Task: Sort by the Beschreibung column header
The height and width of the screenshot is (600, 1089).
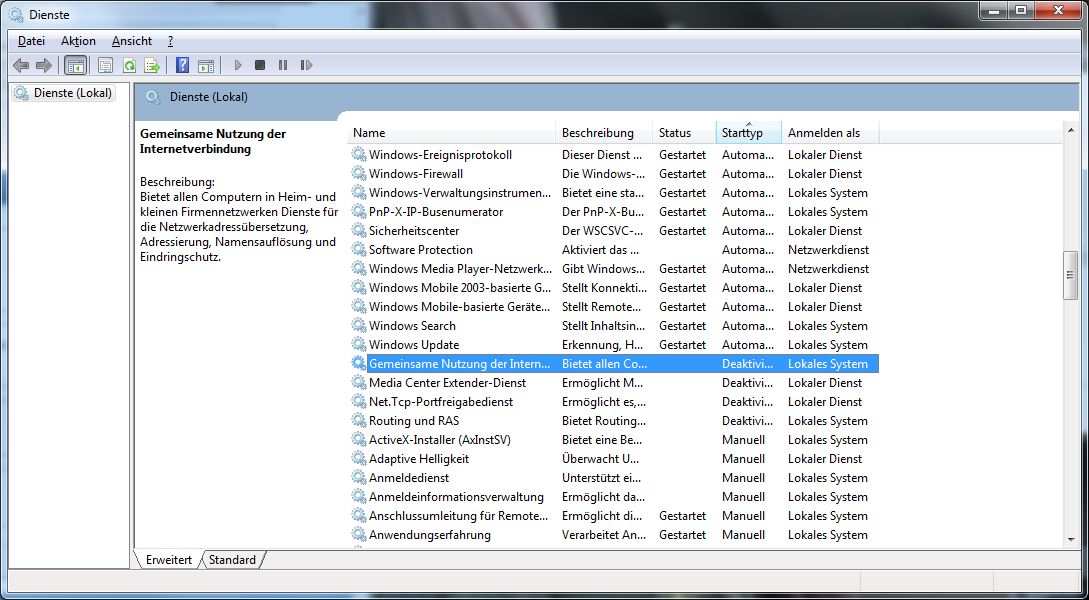Action: pyautogui.click(x=604, y=133)
